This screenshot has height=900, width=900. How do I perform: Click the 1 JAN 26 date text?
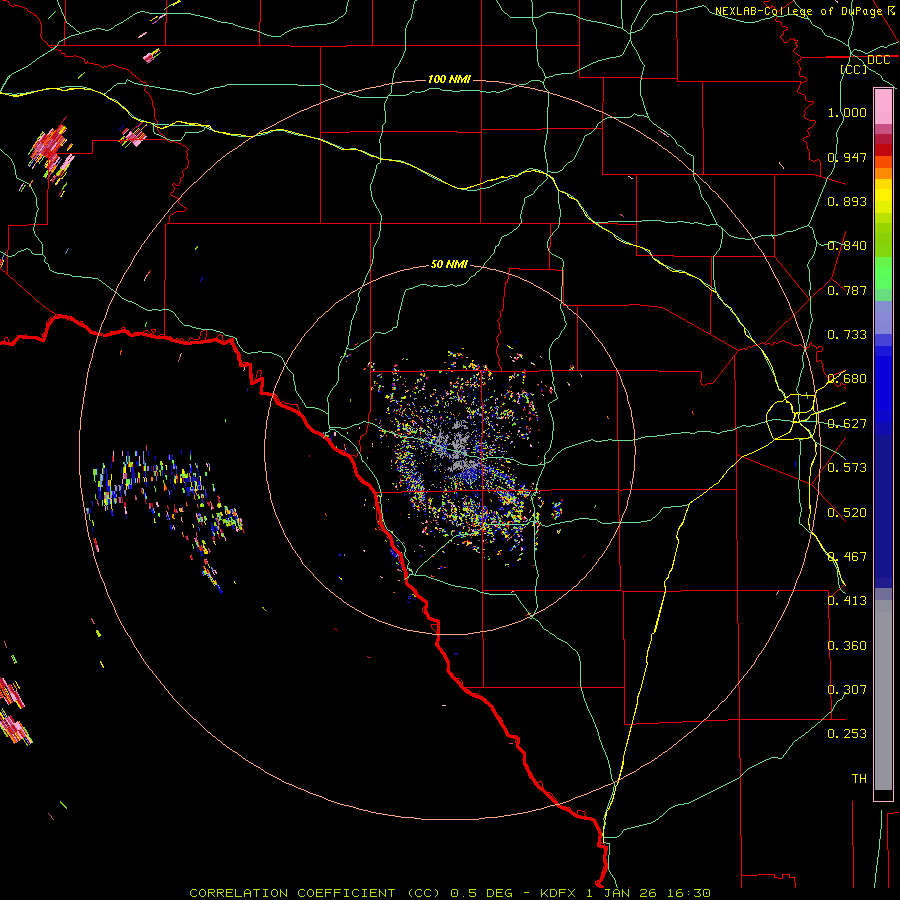623,893
